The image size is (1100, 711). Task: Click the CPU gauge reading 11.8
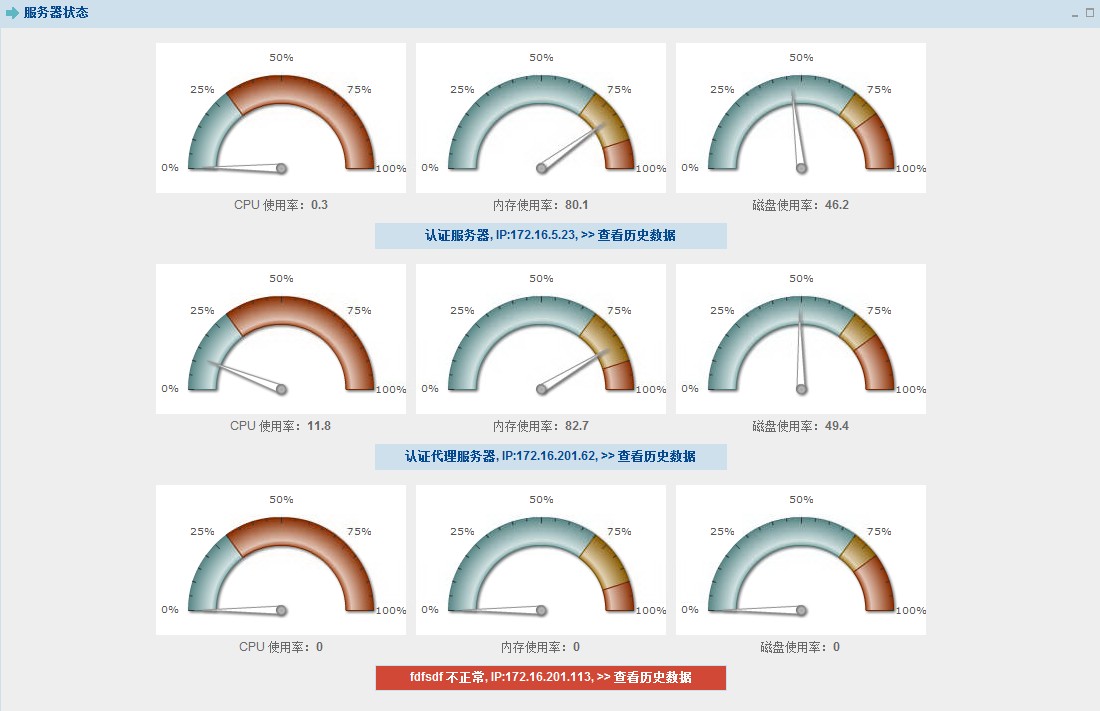coord(281,339)
